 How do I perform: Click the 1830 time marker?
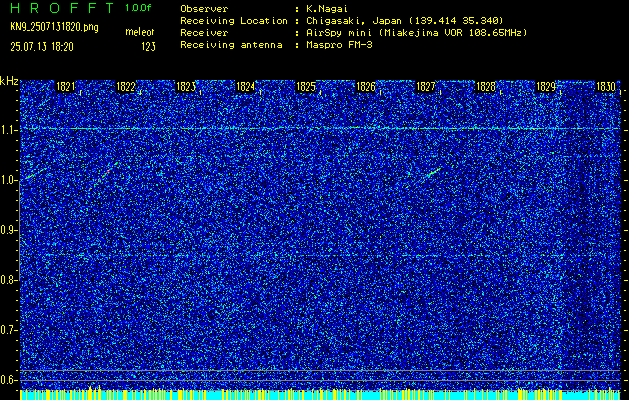coord(606,87)
